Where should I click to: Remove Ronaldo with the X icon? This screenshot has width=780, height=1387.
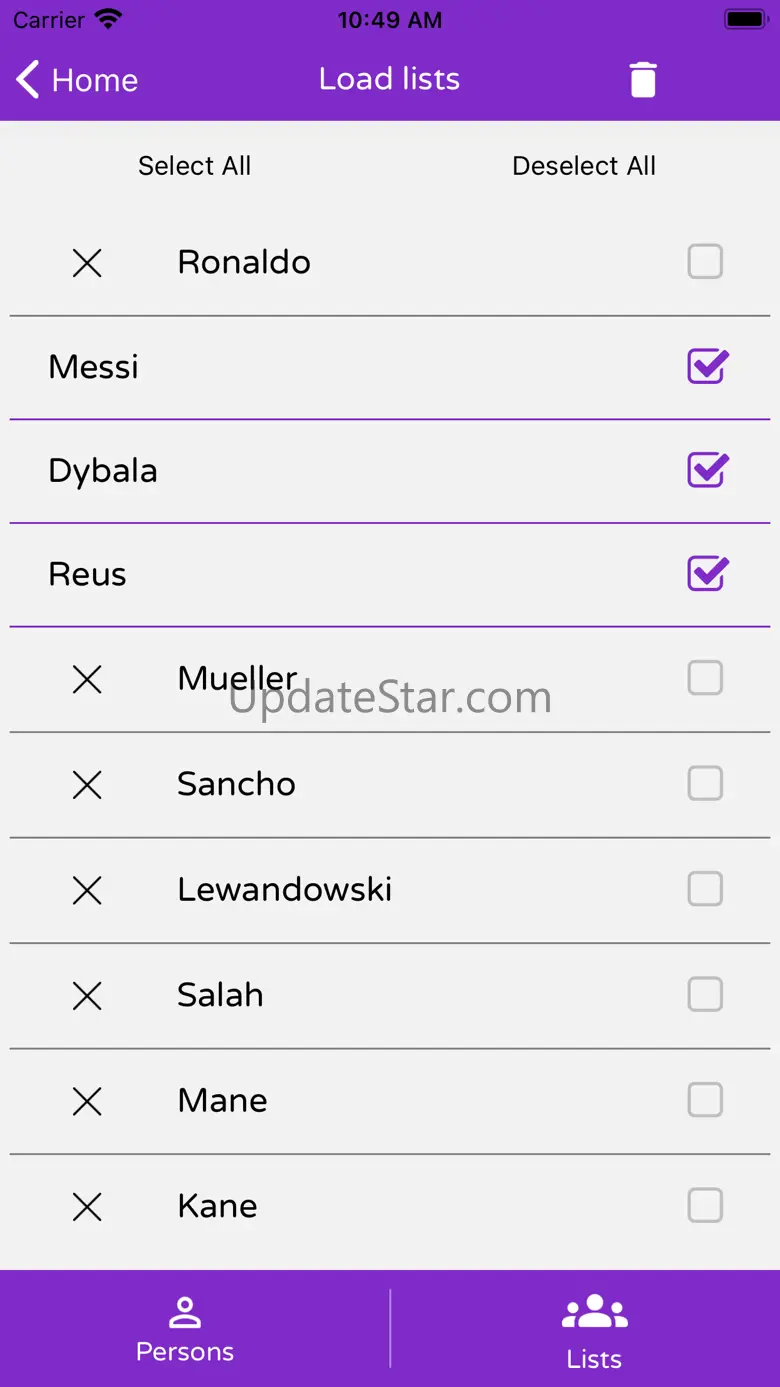[88, 263]
